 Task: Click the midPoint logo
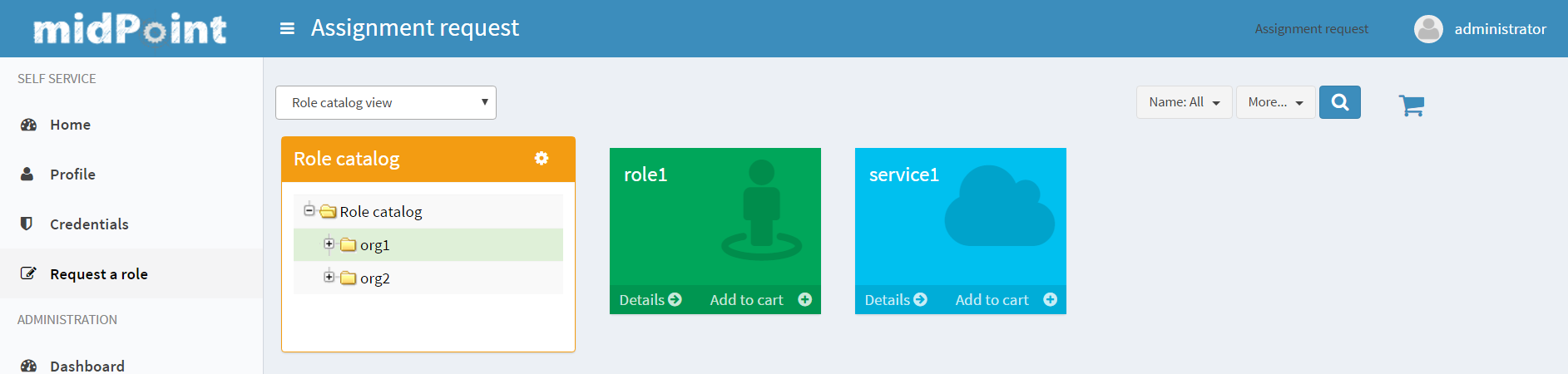point(130,29)
